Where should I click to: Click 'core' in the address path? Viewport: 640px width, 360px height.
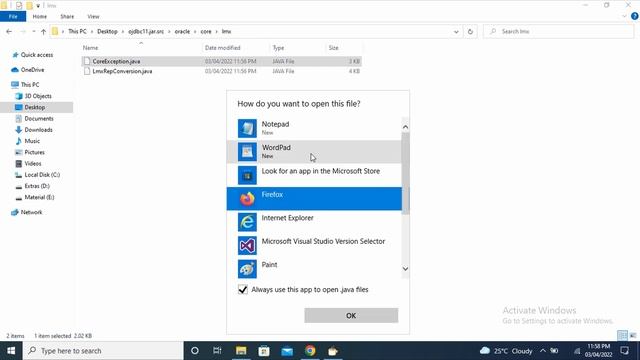[206, 31]
